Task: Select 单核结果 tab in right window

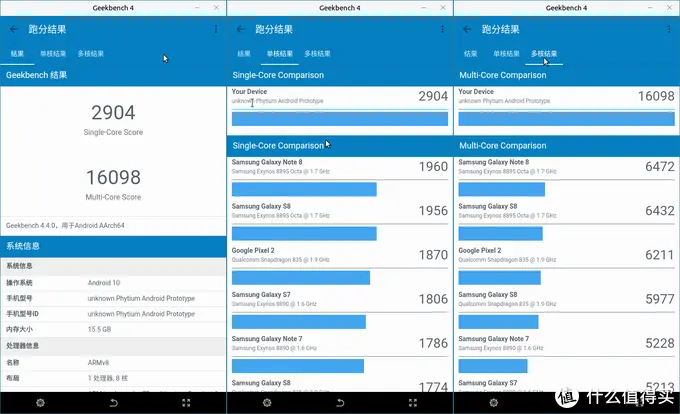Action: point(506,54)
